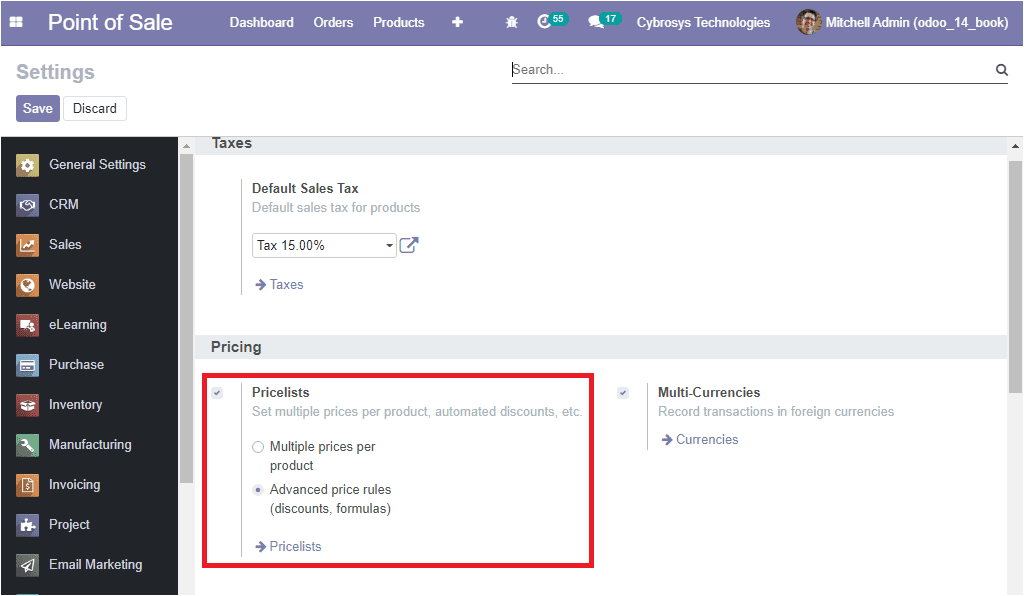Image resolution: width=1024 pixels, height=596 pixels.
Task: Open the messages chat icon with 17 badge
Action: 603,21
